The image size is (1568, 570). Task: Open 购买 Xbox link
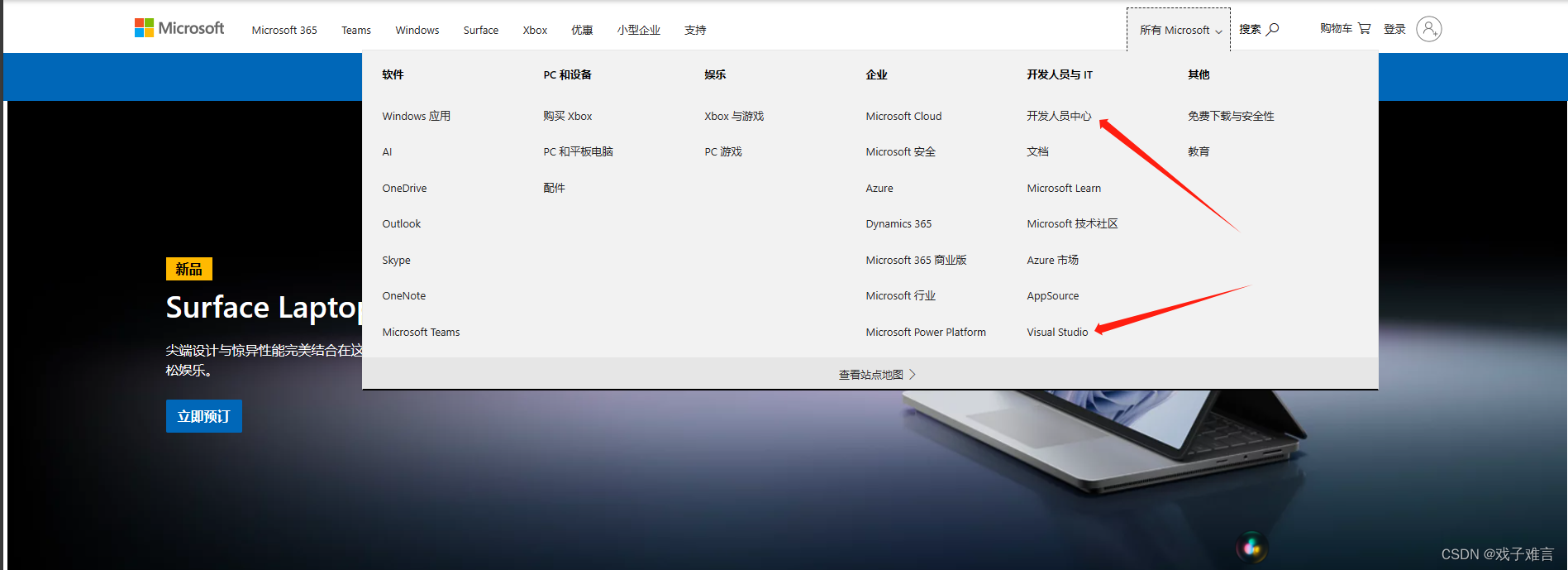pos(568,116)
